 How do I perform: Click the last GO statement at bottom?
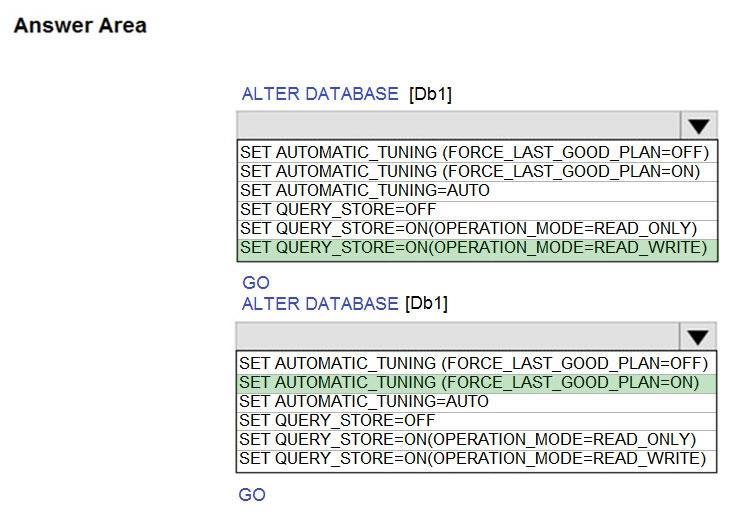click(x=252, y=495)
